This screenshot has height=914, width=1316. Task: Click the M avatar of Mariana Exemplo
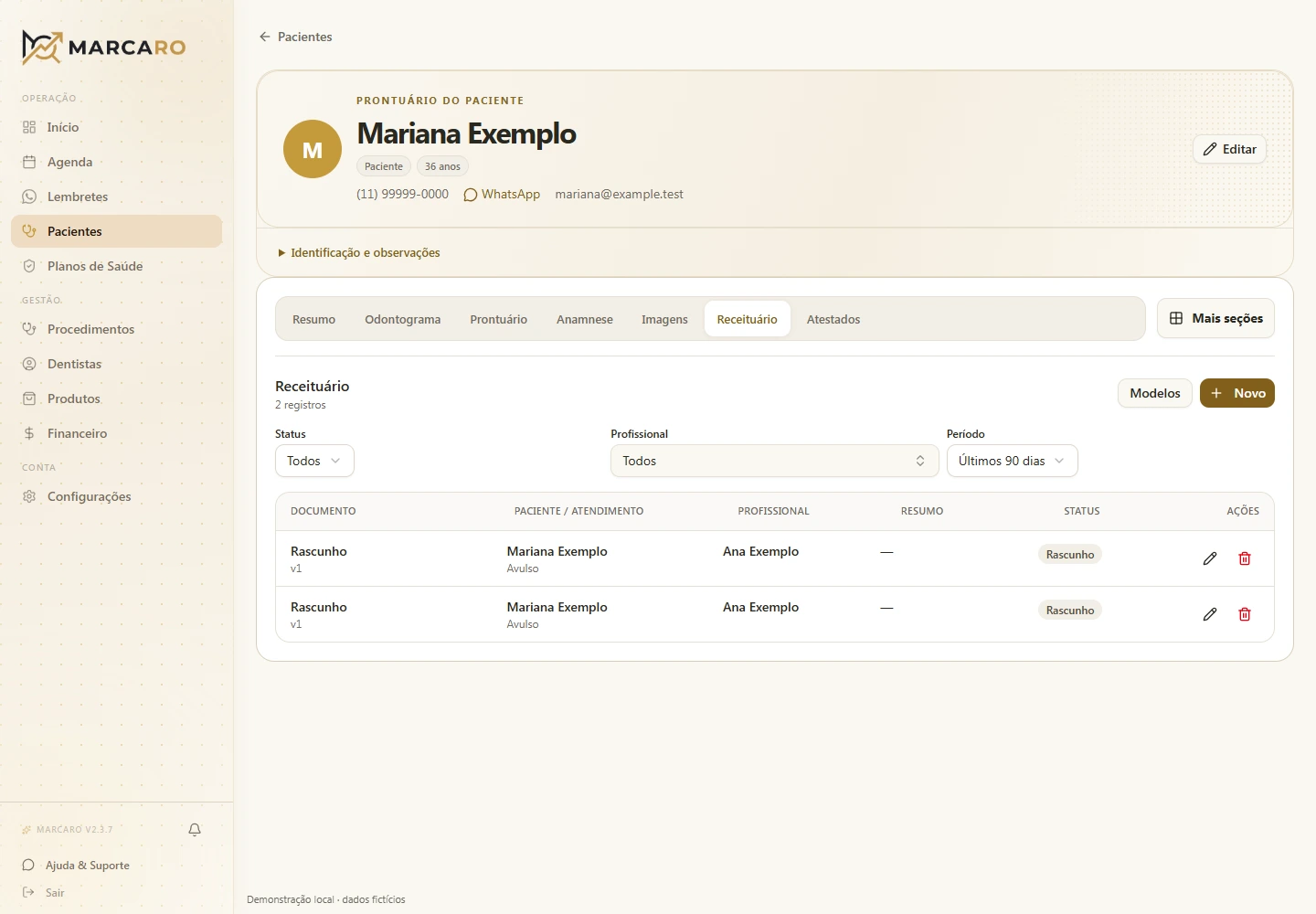(313, 149)
